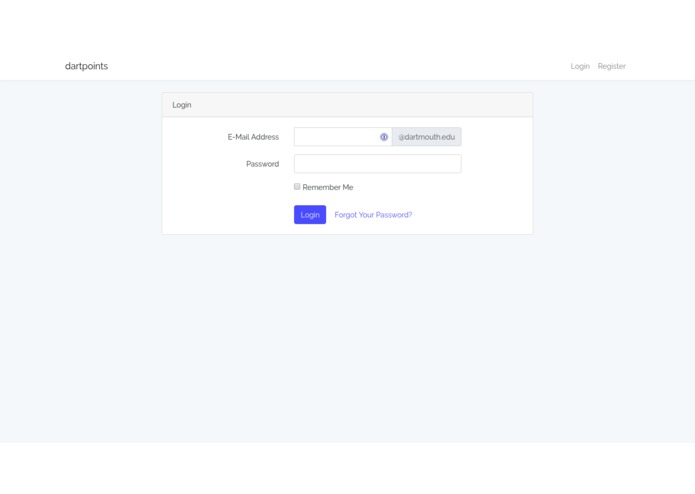The image size is (695, 494).
Task: Focus the Password input field
Action: click(x=378, y=164)
